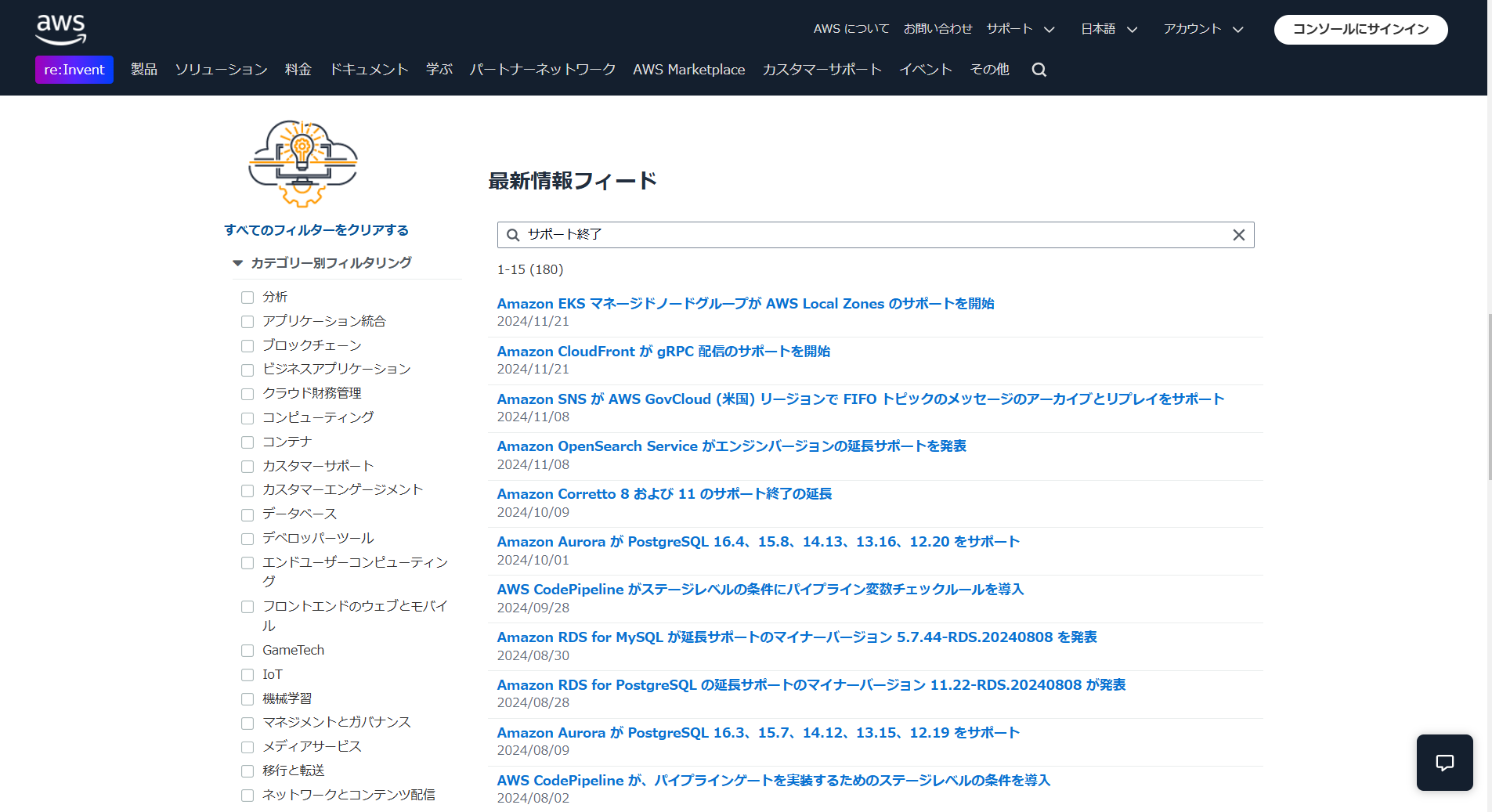Viewport: 1492px width, 812px height.
Task: Select パートナーネットワーク in navigation
Action: [543, 70]
